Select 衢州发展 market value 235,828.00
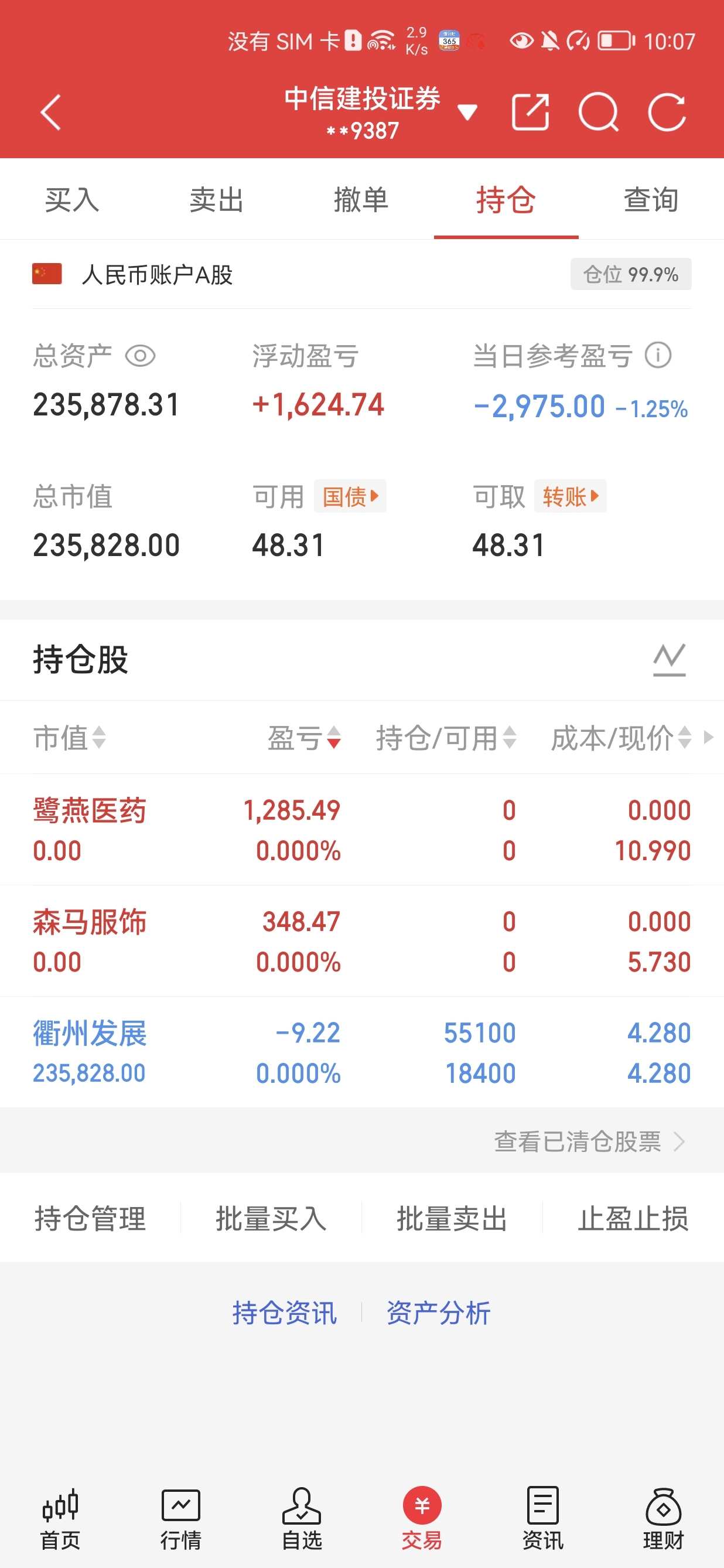This screenshot has width=724, height=1568. pos(90,1073)
